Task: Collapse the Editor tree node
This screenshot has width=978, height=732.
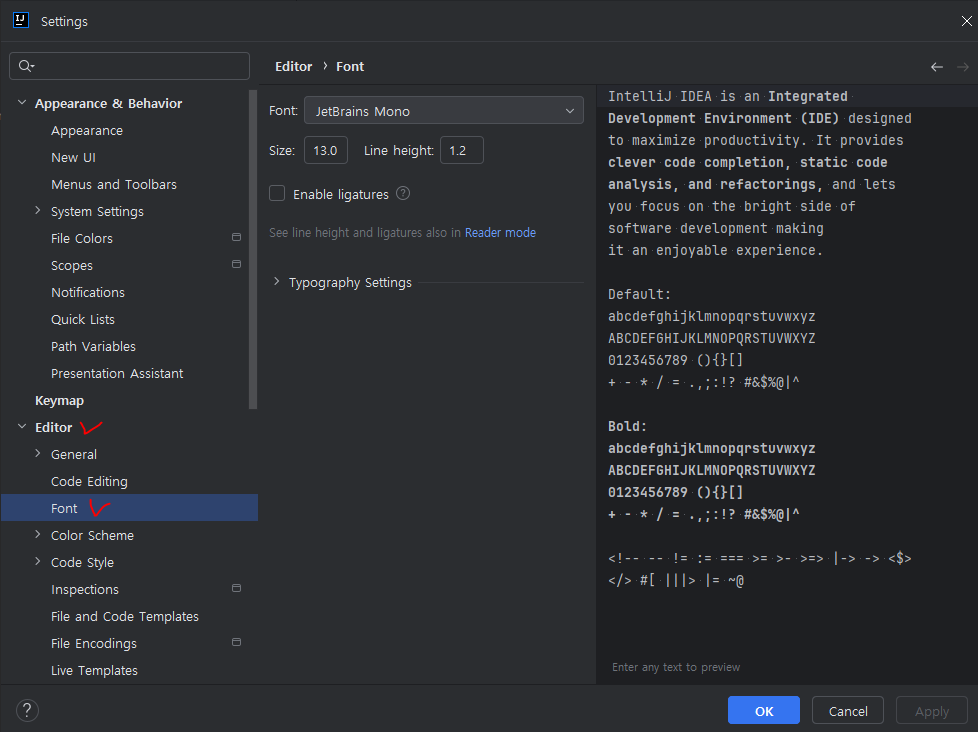Action: (x=22, y=426)
